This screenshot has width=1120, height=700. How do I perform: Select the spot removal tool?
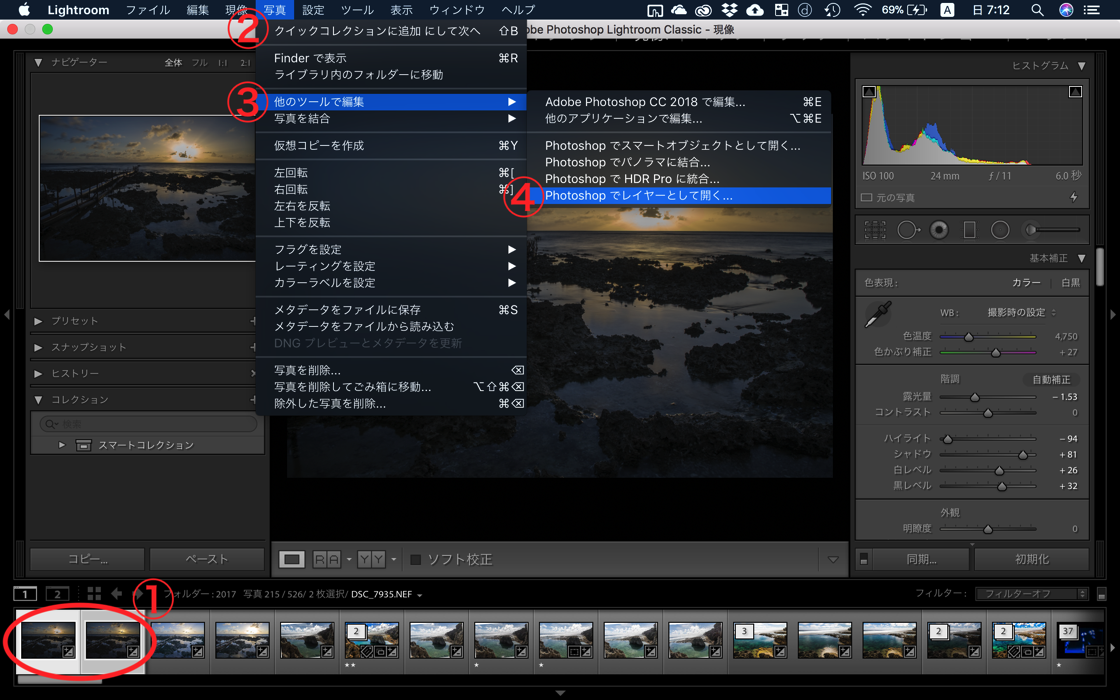(907, 230)
